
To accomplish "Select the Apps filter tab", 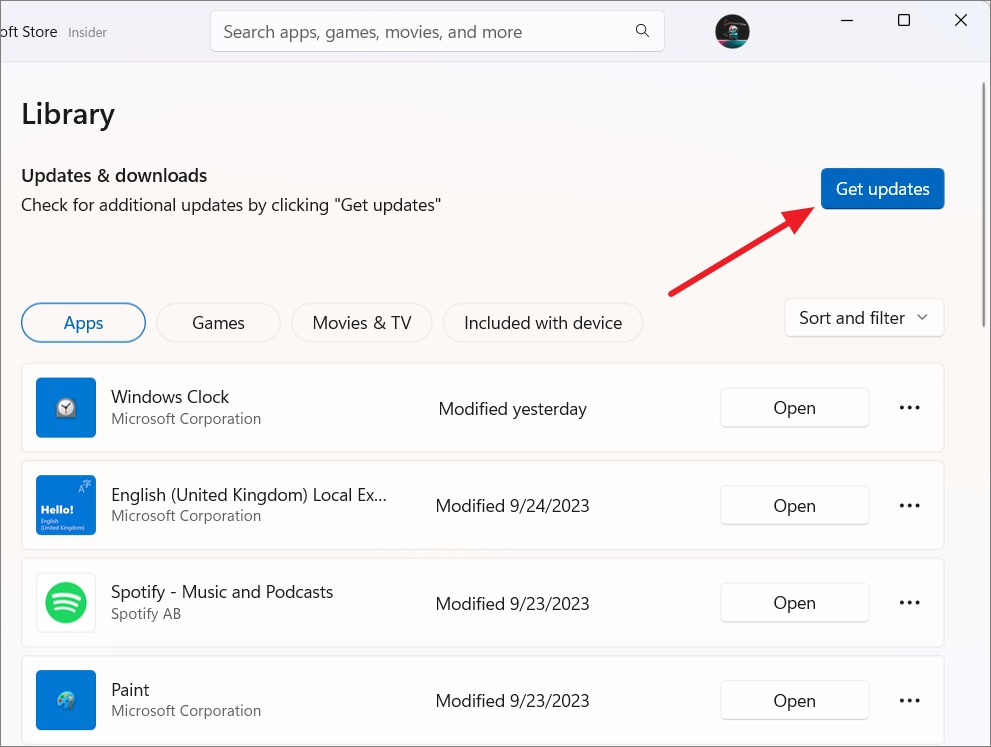I will click(83, 323).
